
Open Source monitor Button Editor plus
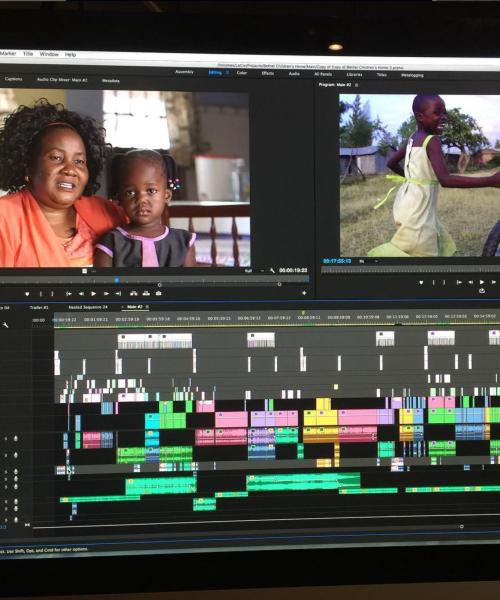(304, 293)
